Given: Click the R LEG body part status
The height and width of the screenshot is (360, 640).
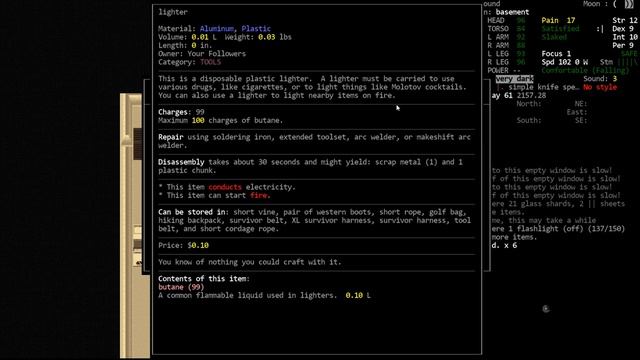Looking at the screenshot, I should pos(506,62).
